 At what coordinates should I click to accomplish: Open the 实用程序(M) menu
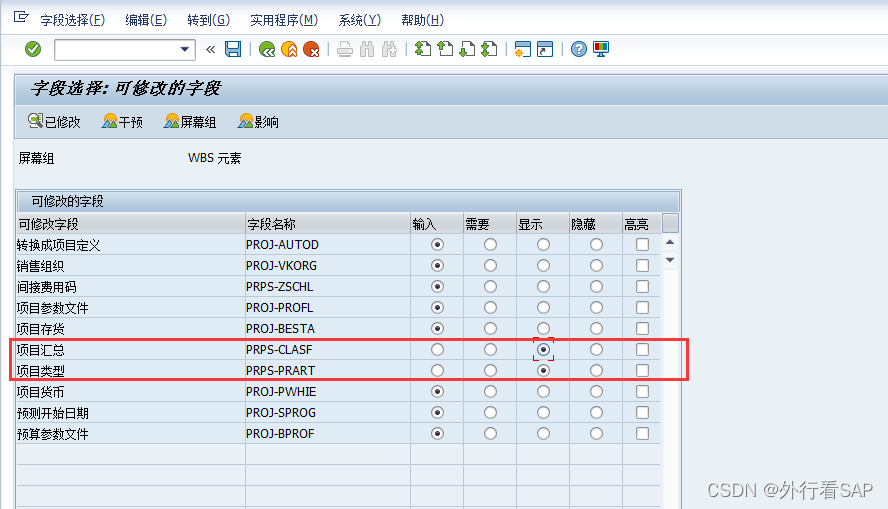pyautogui.click(x=284, y=20)
